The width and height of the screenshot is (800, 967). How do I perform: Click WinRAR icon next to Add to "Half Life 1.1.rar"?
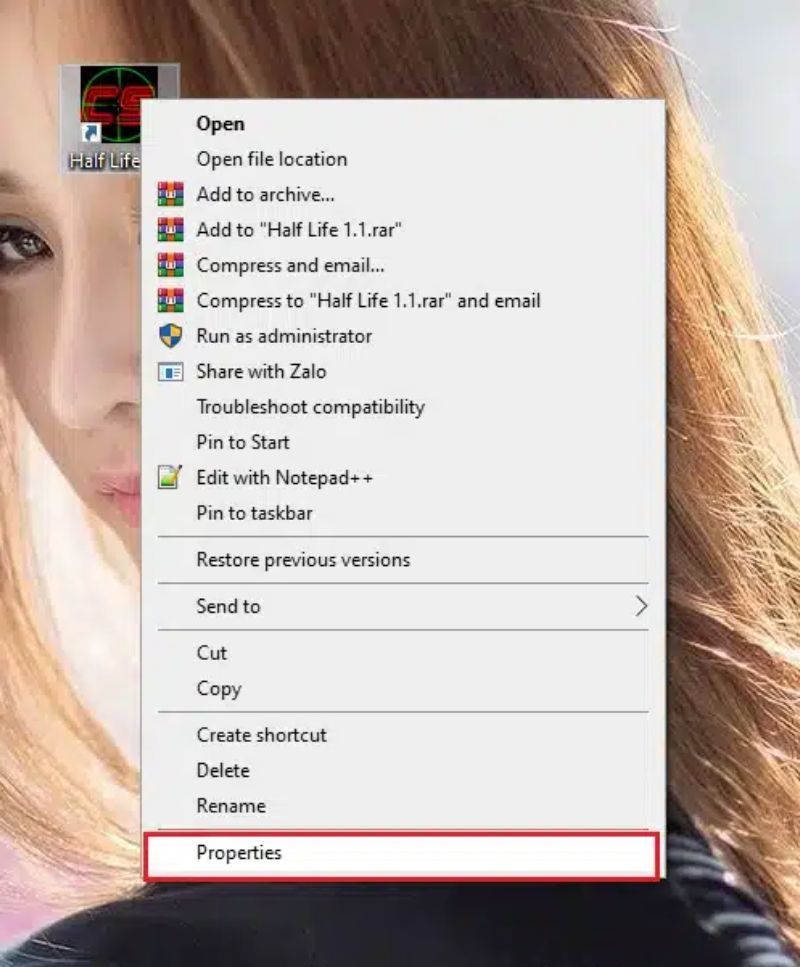171,230
